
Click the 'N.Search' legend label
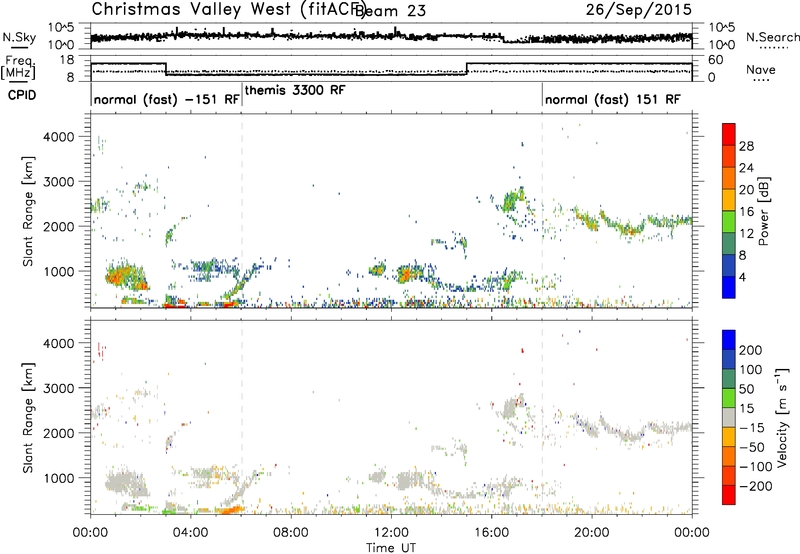772,37
